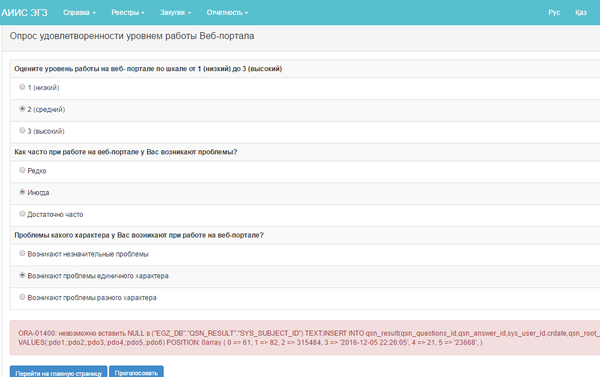This screenshot has height=377, width=600.
Task: Switch language to Қаз
Action: 580,13
